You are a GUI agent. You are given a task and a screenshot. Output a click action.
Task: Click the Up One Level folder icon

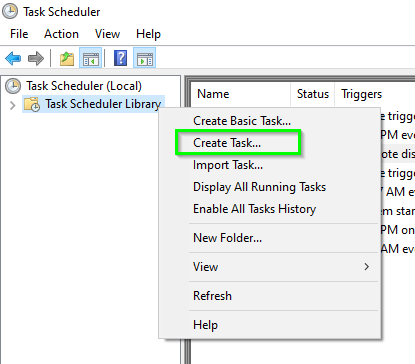(67, 58)
